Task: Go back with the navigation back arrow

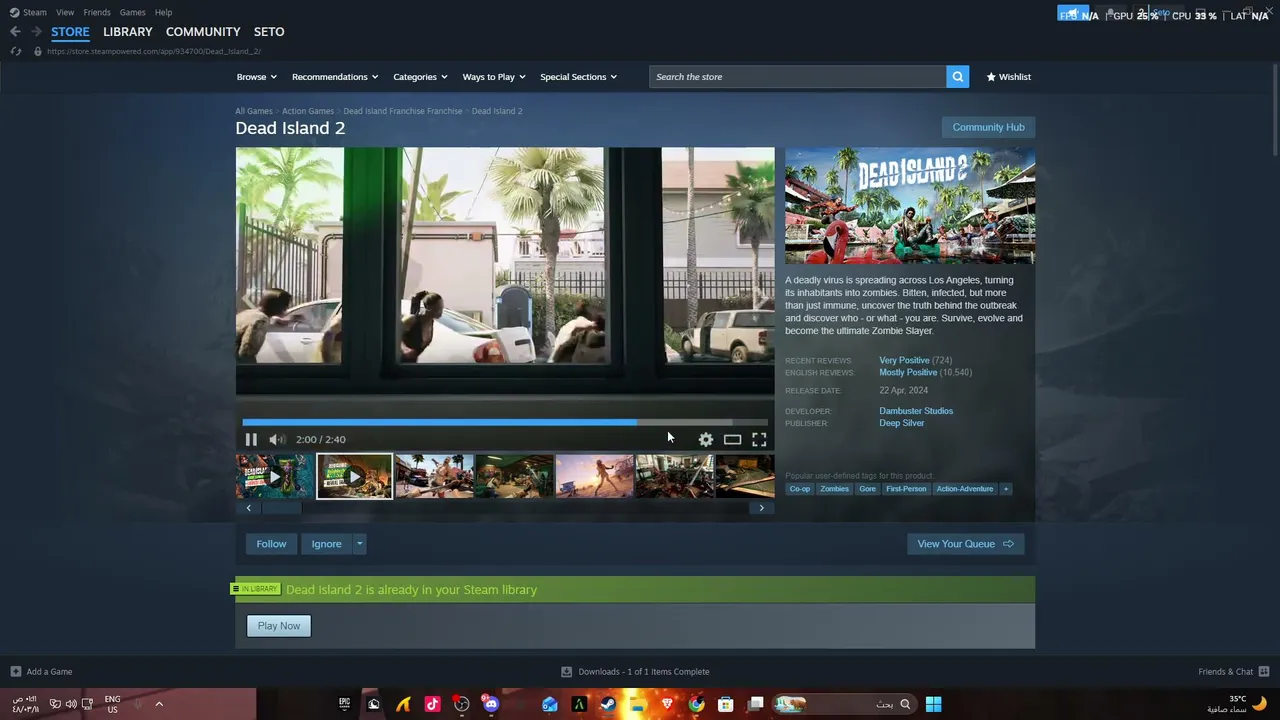Action: 15,32
